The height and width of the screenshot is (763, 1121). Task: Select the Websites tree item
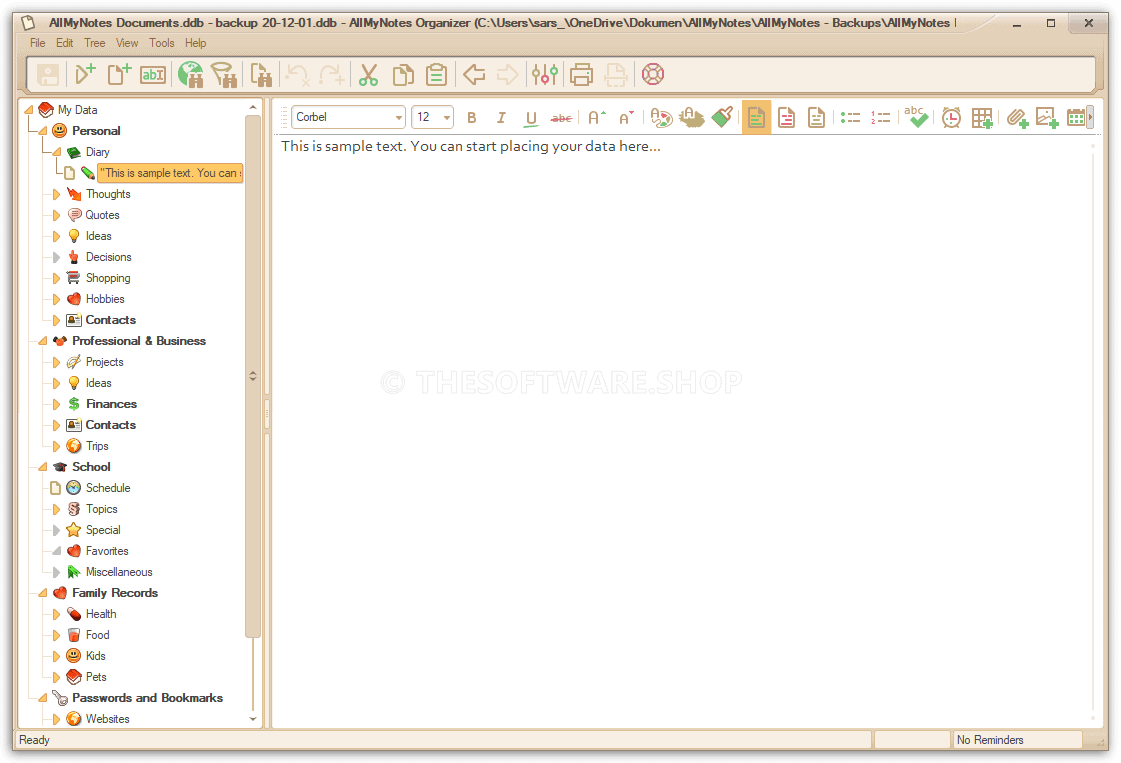107,719
